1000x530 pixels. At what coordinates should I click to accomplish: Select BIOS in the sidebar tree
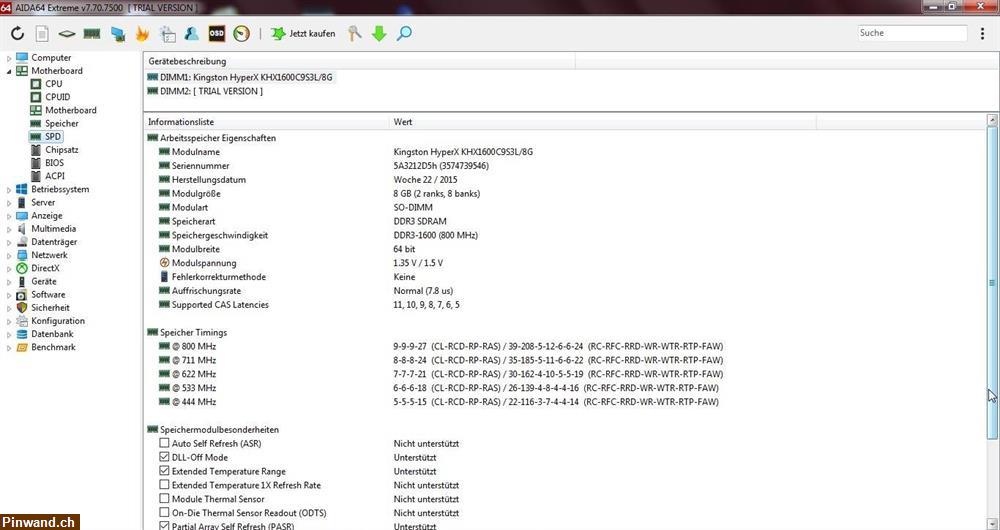54,163
